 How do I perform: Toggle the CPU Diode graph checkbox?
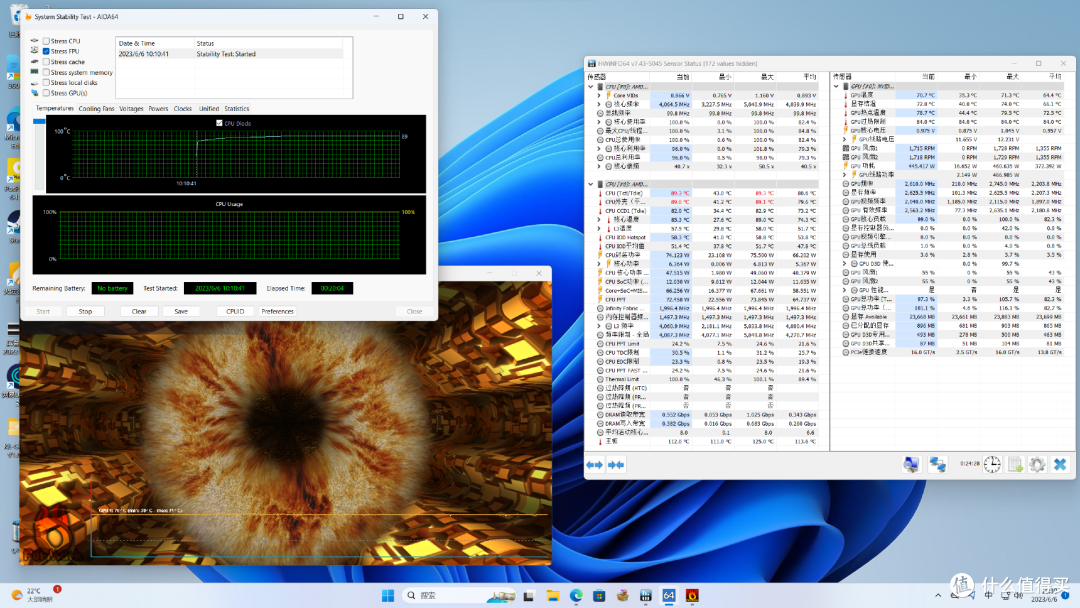[x=219, y=123]
